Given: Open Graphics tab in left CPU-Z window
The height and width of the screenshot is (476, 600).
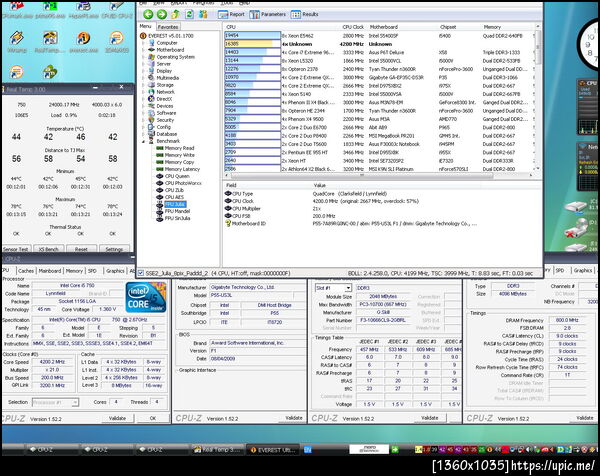Looking at the screenshot, I should coord(115,271).
